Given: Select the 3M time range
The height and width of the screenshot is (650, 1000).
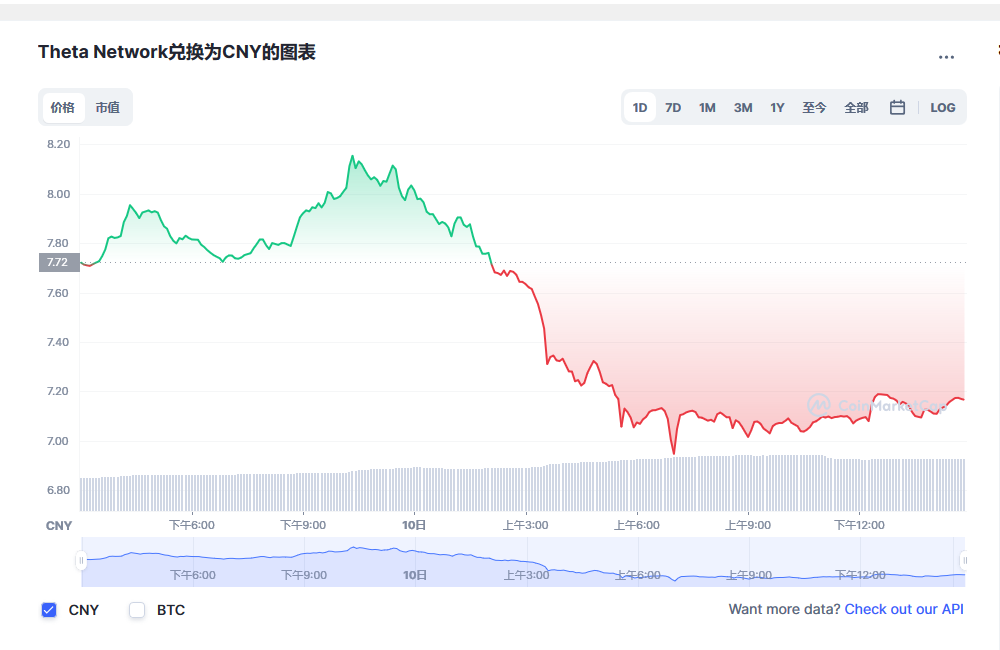Looking at the screenshot, I should coord(743,107).
